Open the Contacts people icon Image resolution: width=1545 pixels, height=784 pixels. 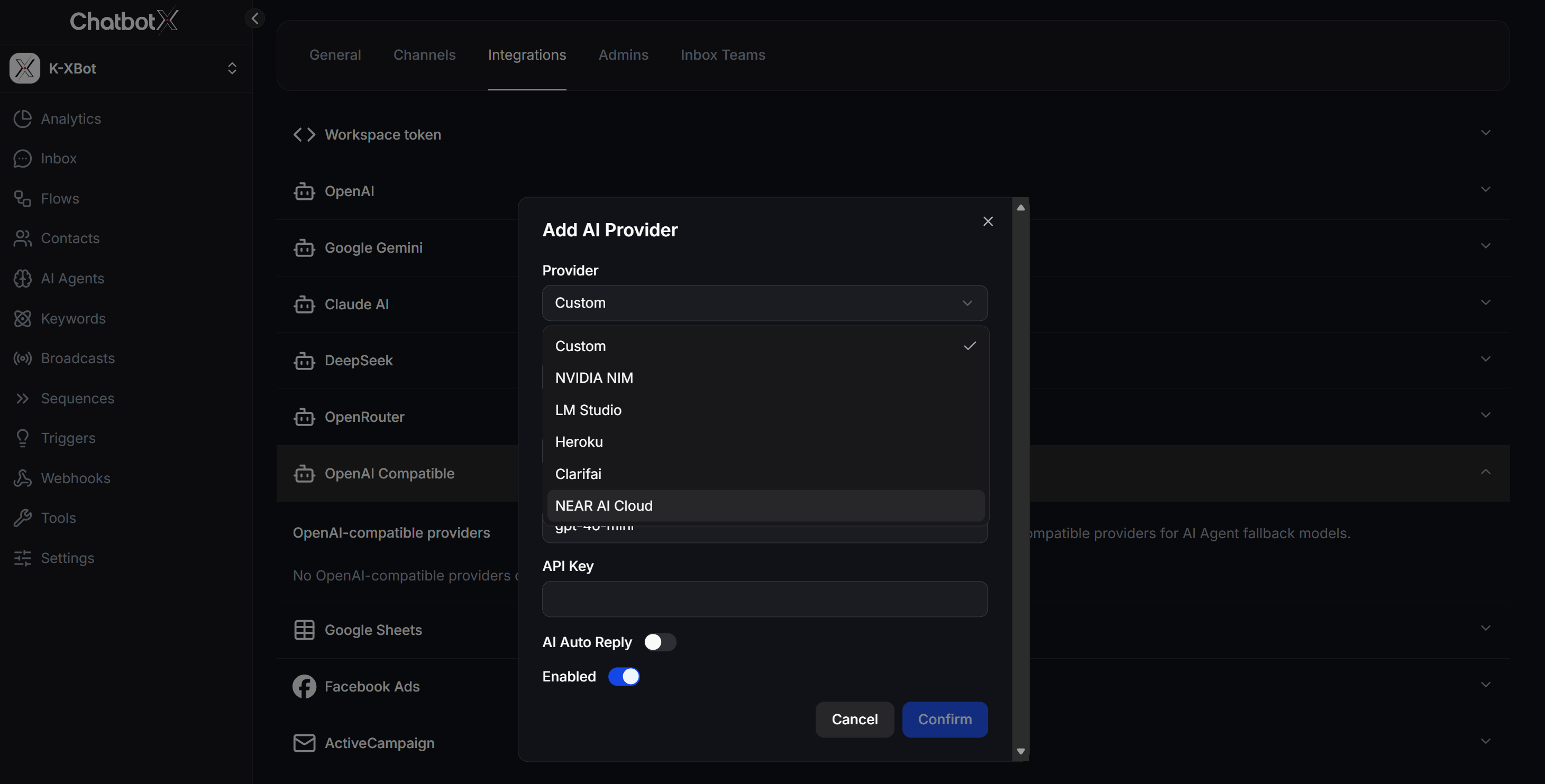22,238
